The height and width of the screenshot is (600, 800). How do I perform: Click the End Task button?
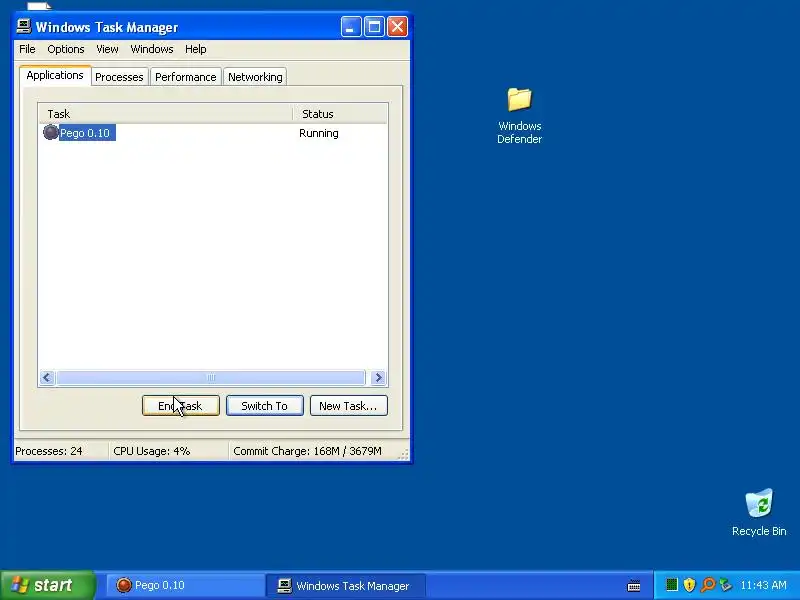pos(181,406)
